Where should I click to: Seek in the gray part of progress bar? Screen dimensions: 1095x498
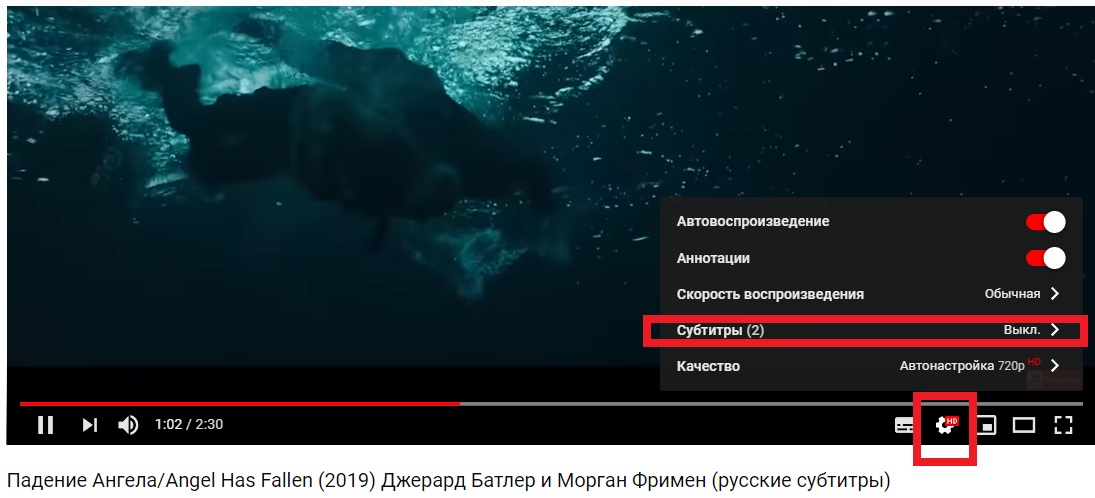pos(771,404)
